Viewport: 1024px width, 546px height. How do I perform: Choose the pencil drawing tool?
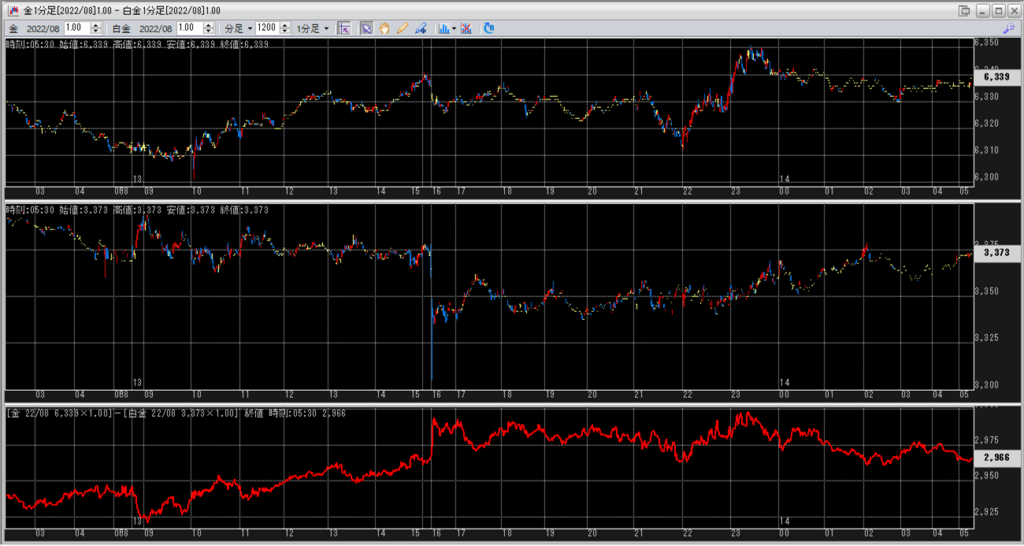click(x=403, y=28)
